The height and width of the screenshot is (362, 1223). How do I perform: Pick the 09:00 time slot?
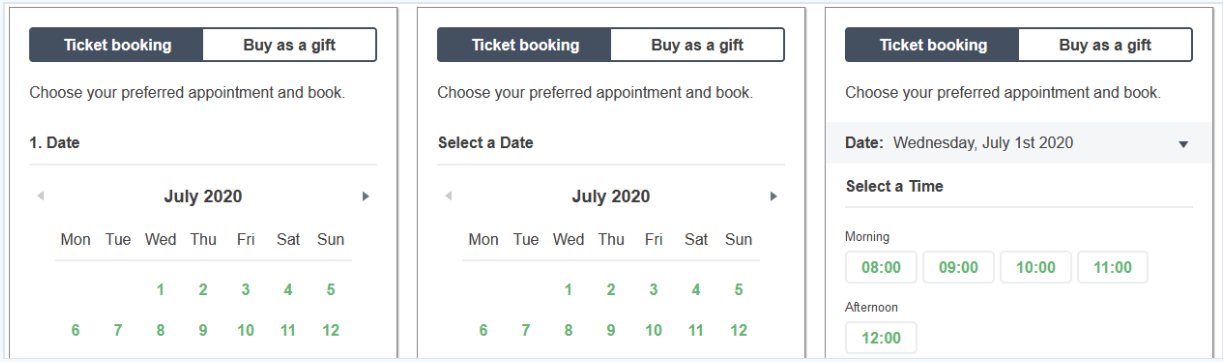pyautogui.click(x=959, y=267)
